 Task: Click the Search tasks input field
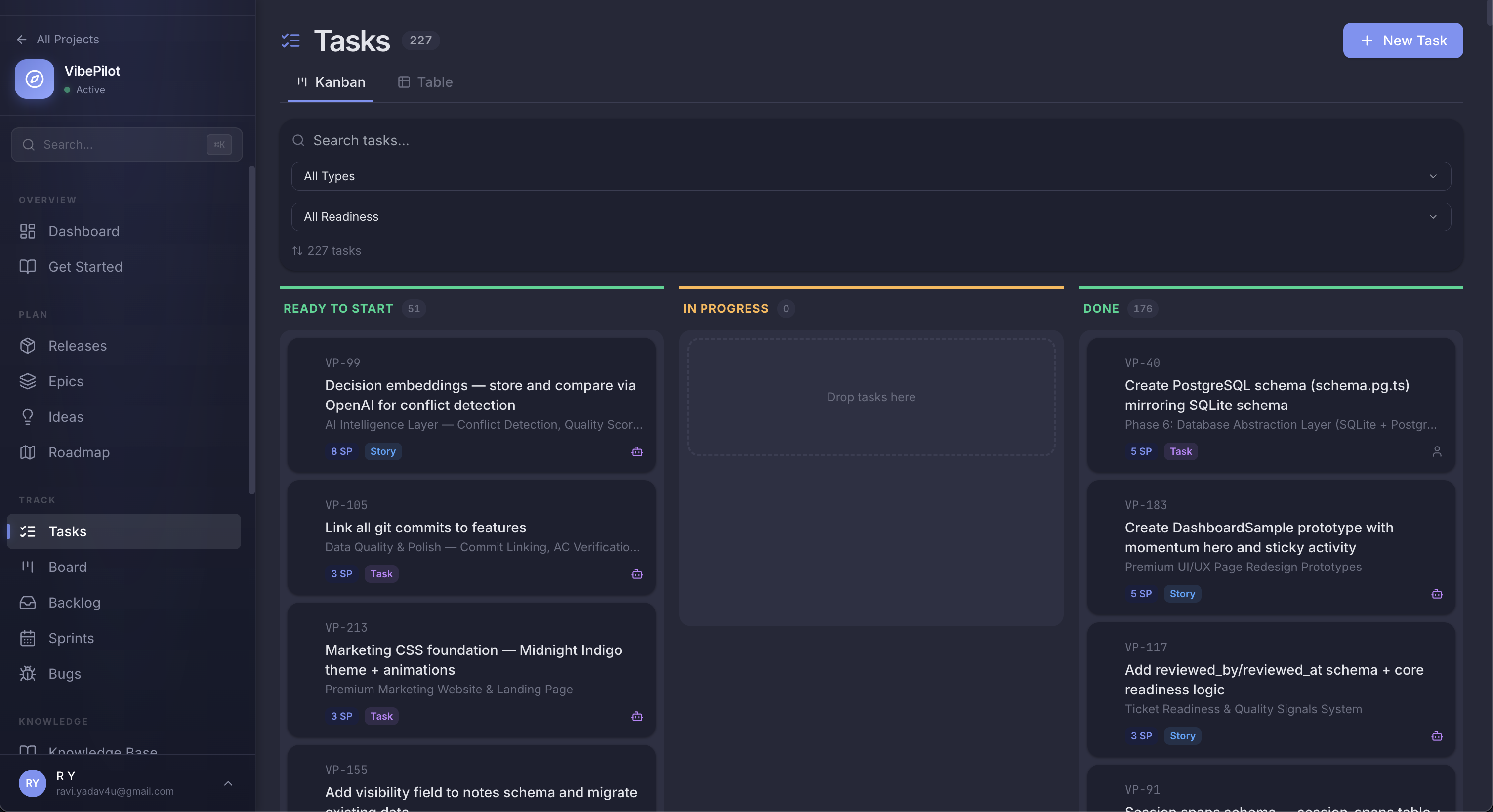click(x=580, y=140)
